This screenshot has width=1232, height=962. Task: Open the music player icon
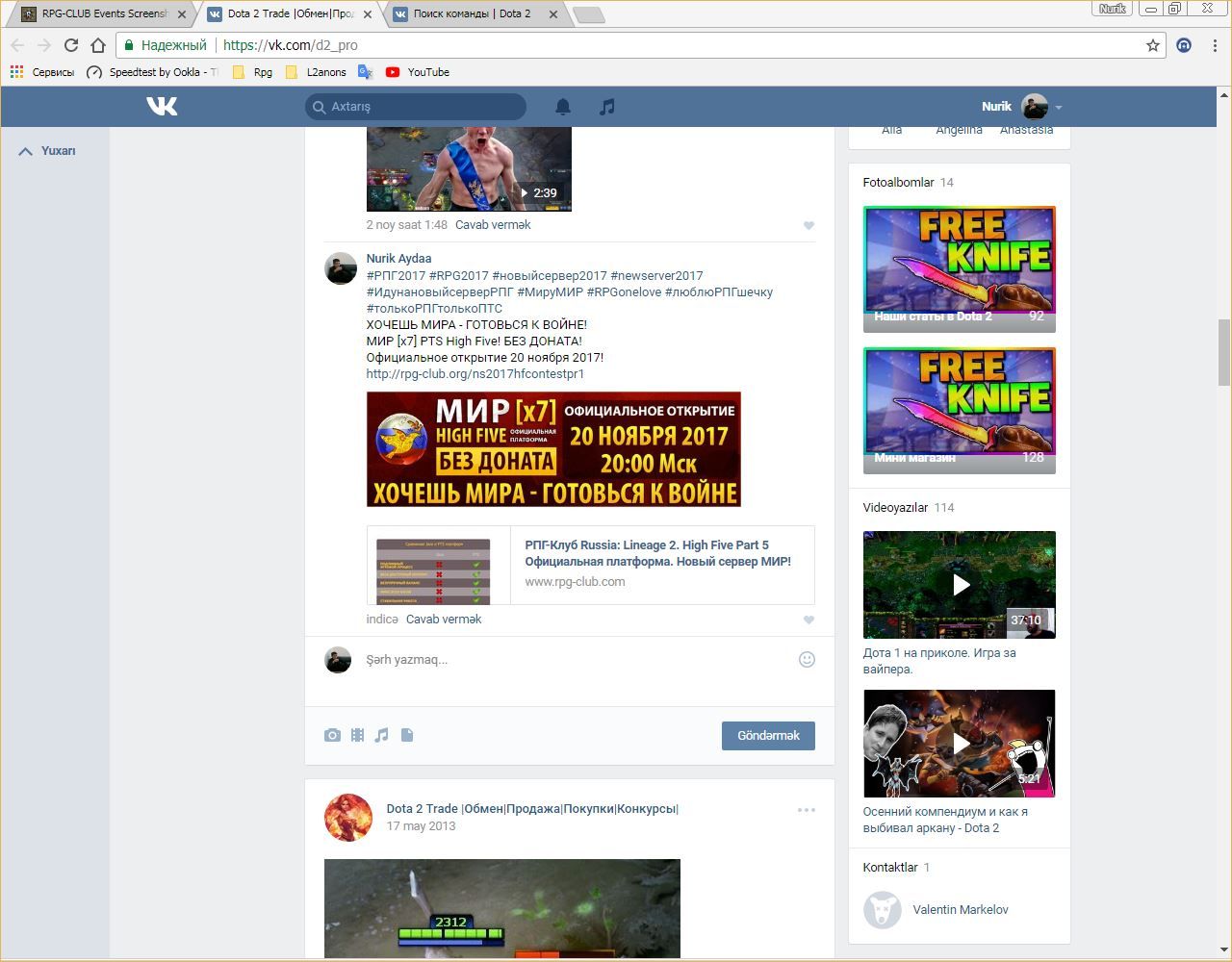(606, 107)
